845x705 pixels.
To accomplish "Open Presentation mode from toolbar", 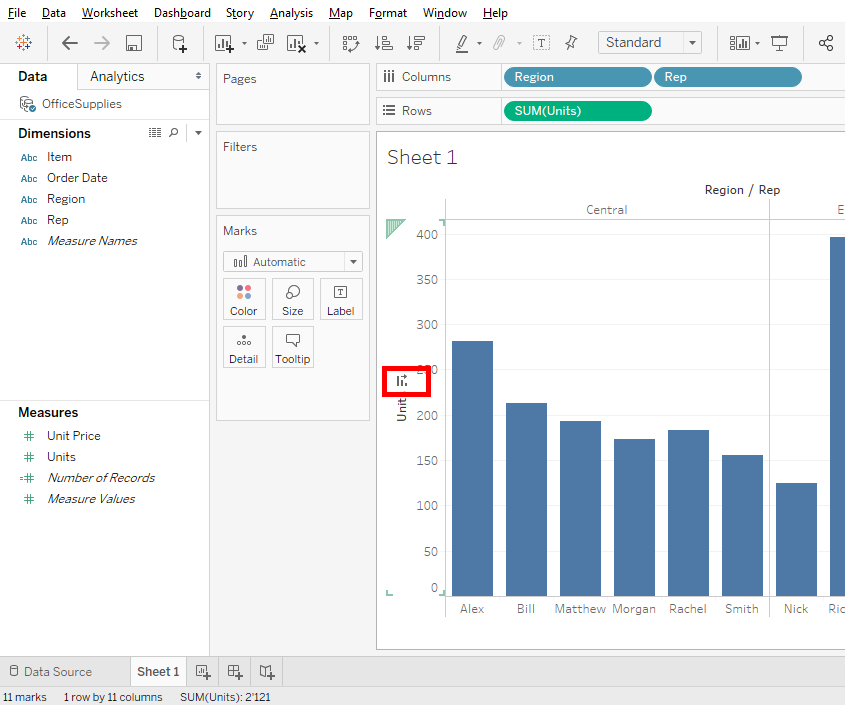I will click(780, 43).
